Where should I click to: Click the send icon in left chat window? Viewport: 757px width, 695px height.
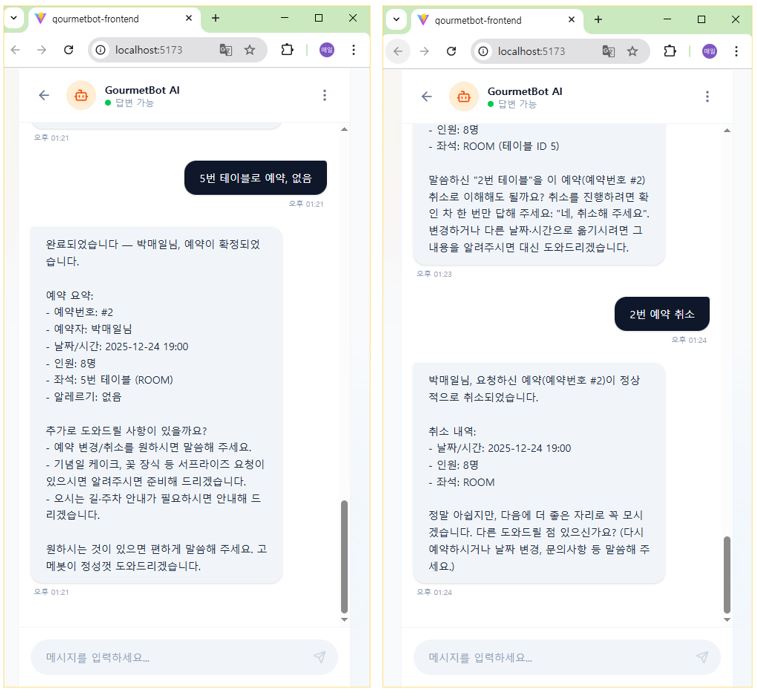pyautogui.click(x=320, y=657)
